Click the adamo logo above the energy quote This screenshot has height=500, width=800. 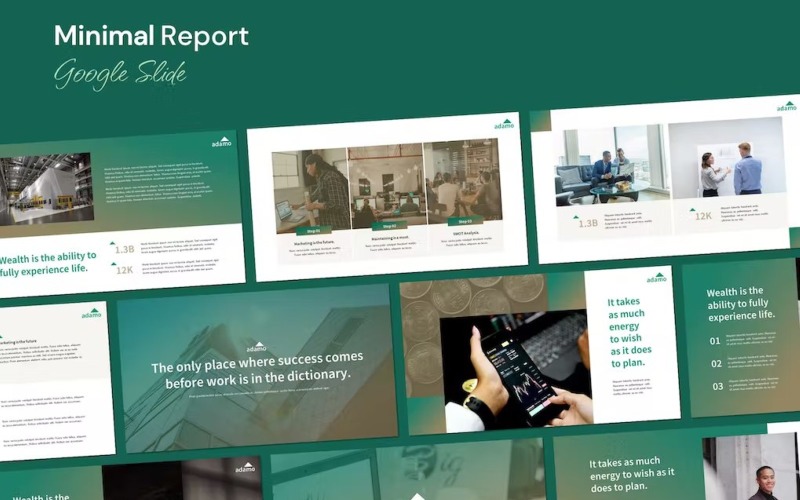point(656,278)
